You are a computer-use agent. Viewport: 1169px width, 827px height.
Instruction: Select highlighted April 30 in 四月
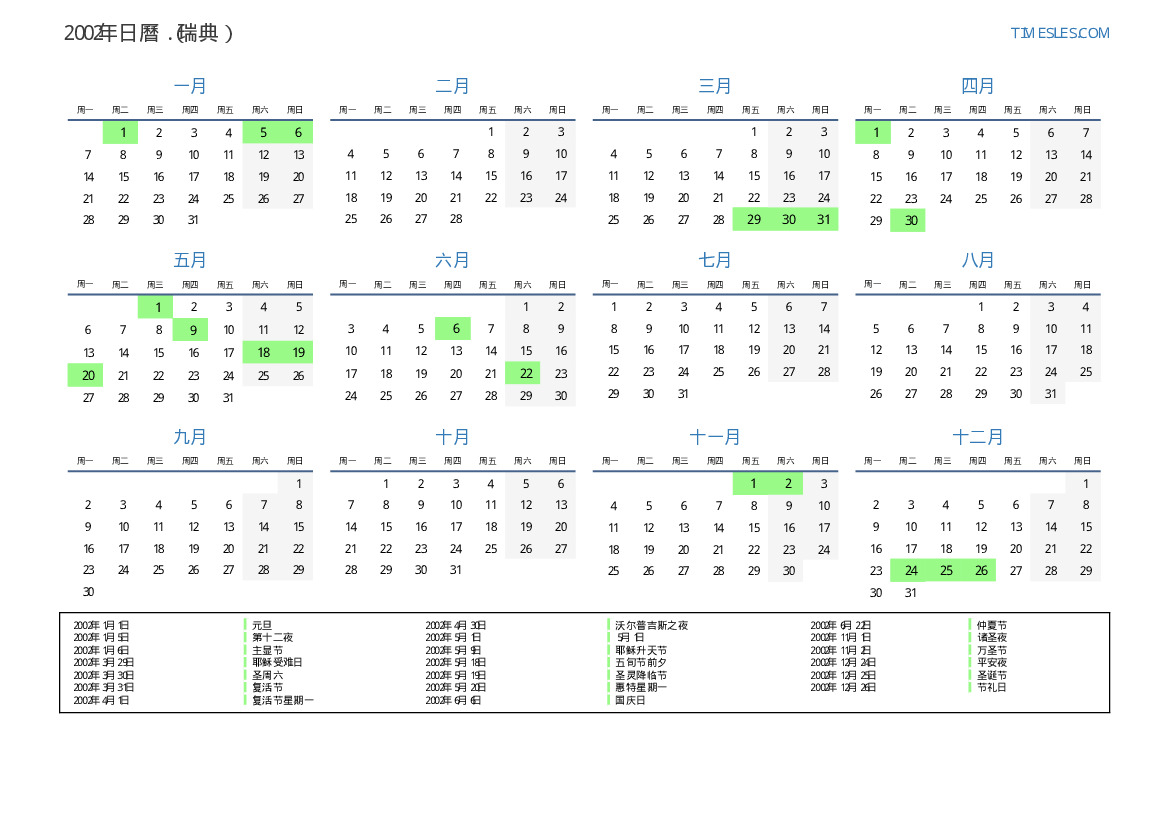pos(910,221)
